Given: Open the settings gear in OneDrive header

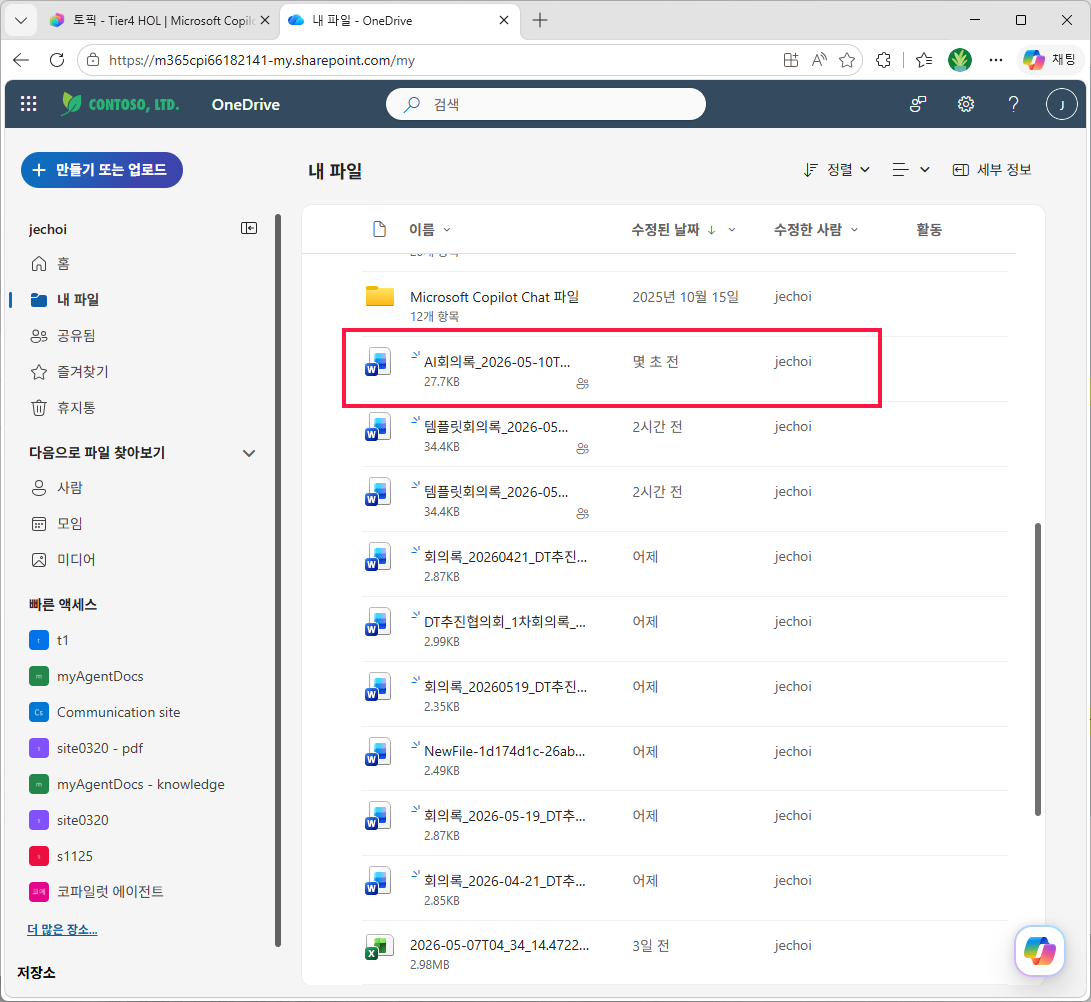Looking at the screenshot, I should tap(966, 104).
